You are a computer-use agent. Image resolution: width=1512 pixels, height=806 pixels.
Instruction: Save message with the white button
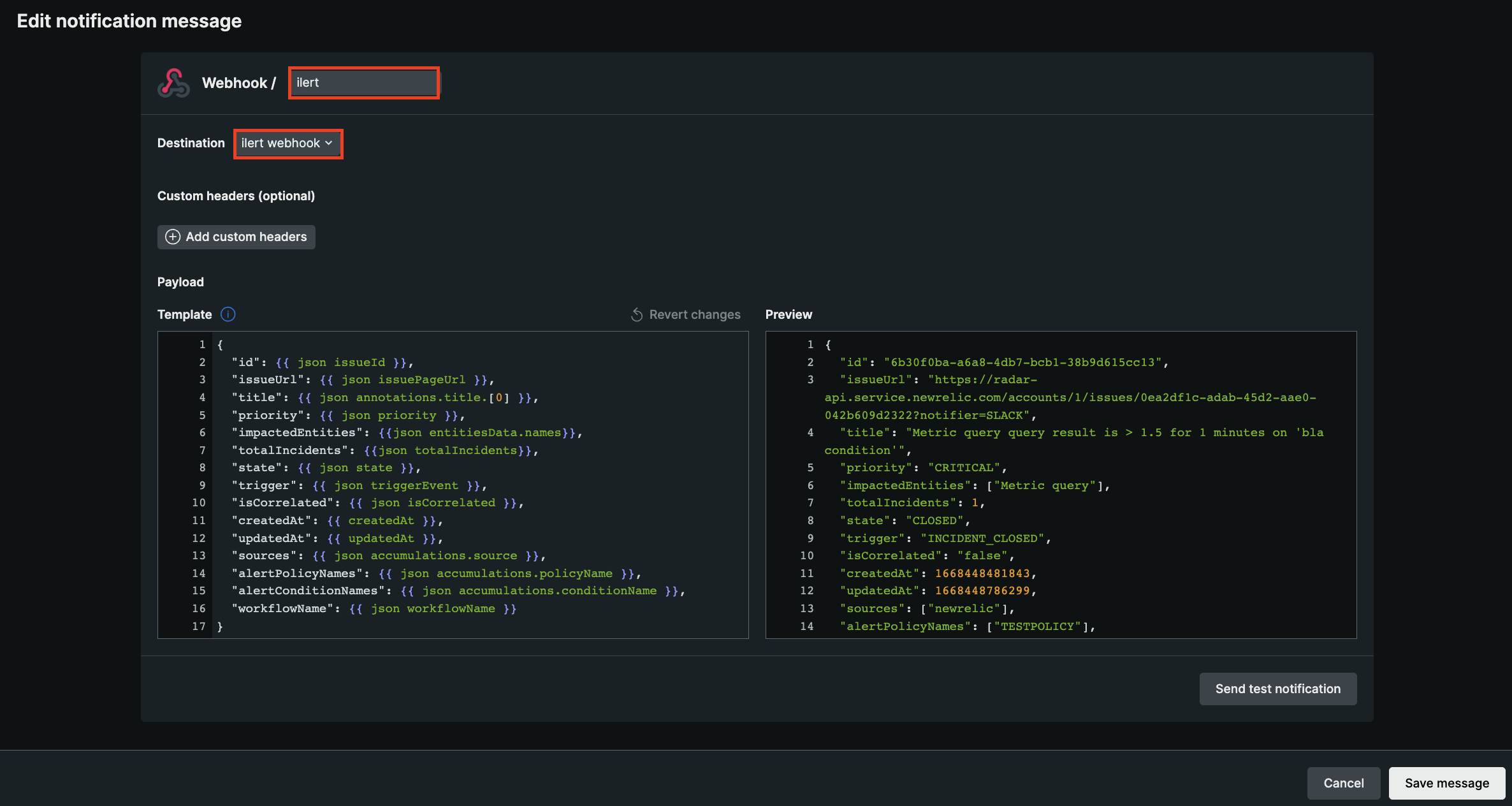pos(1446,783)
